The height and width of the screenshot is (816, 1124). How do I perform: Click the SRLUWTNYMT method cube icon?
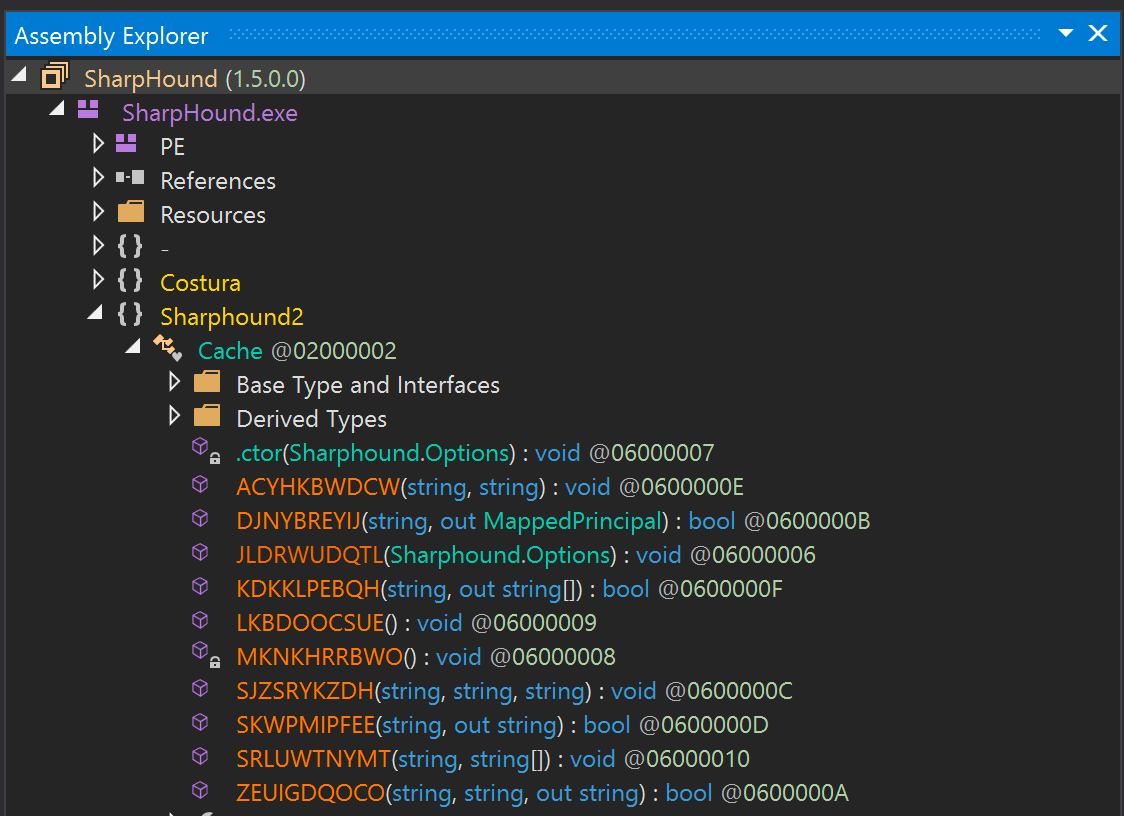[x=200, y=756]
